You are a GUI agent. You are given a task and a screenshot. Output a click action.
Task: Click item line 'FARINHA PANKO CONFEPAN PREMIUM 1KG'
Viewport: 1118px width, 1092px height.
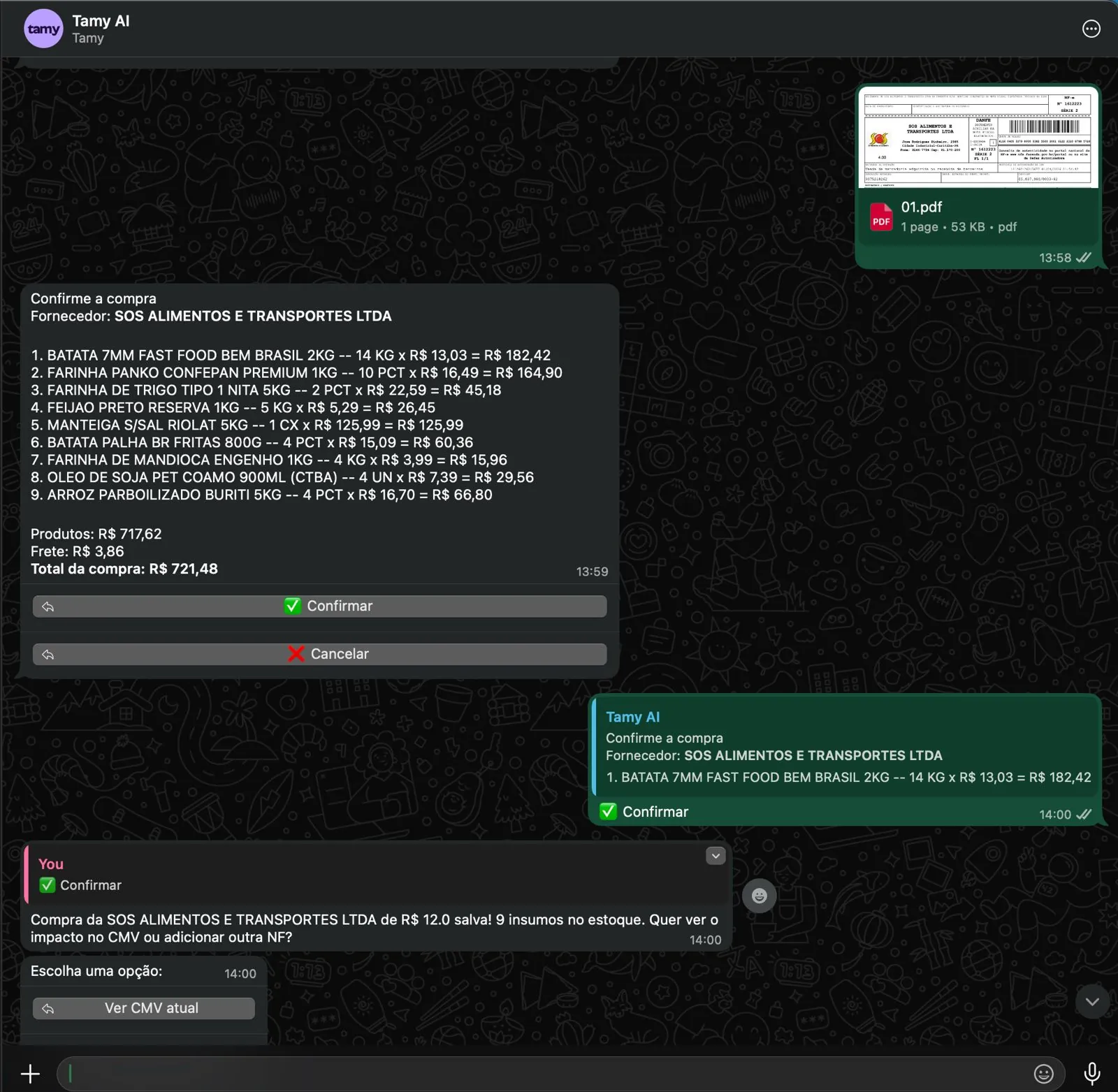[x=297, y=372]
